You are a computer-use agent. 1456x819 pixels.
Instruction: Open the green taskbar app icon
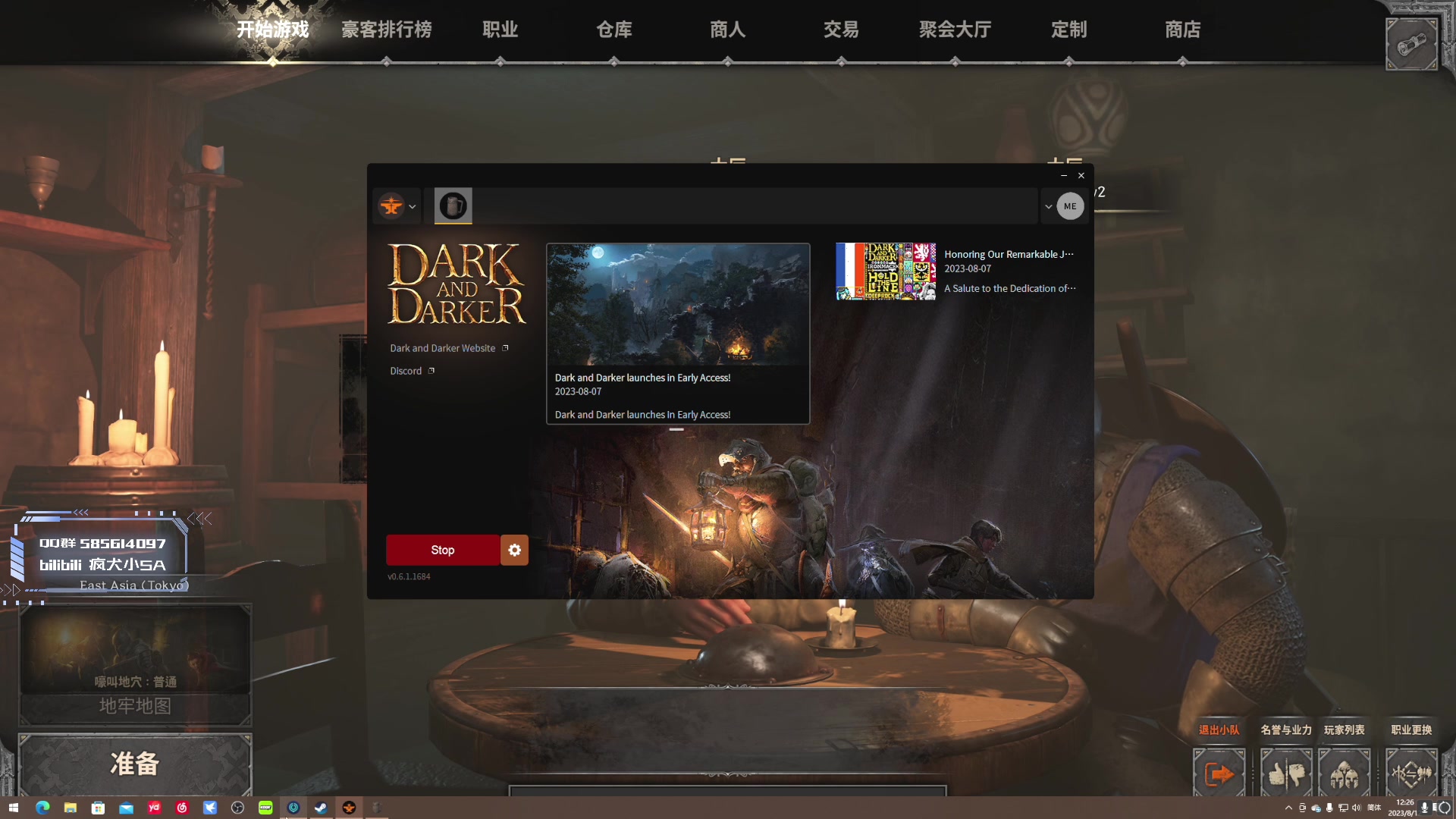(265, 808)
